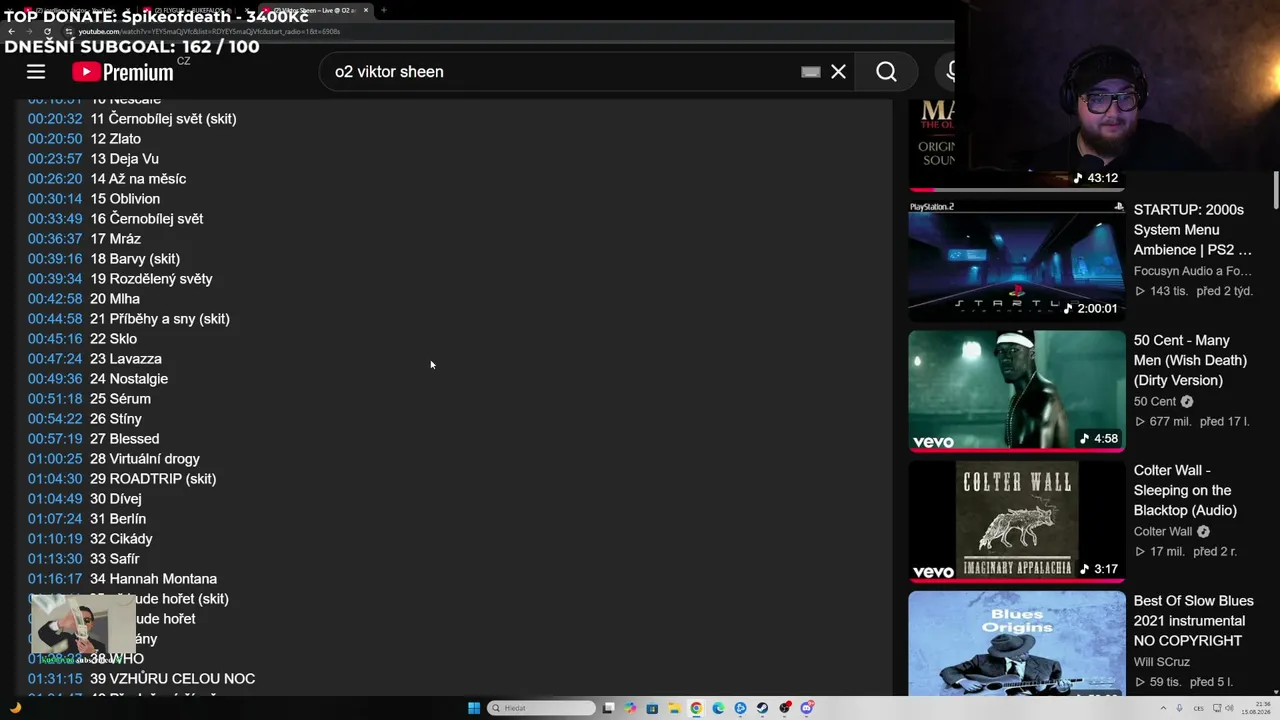
Task: Open title 'Best Of Slow Blues 2021'
Action: click(1193, 621)
